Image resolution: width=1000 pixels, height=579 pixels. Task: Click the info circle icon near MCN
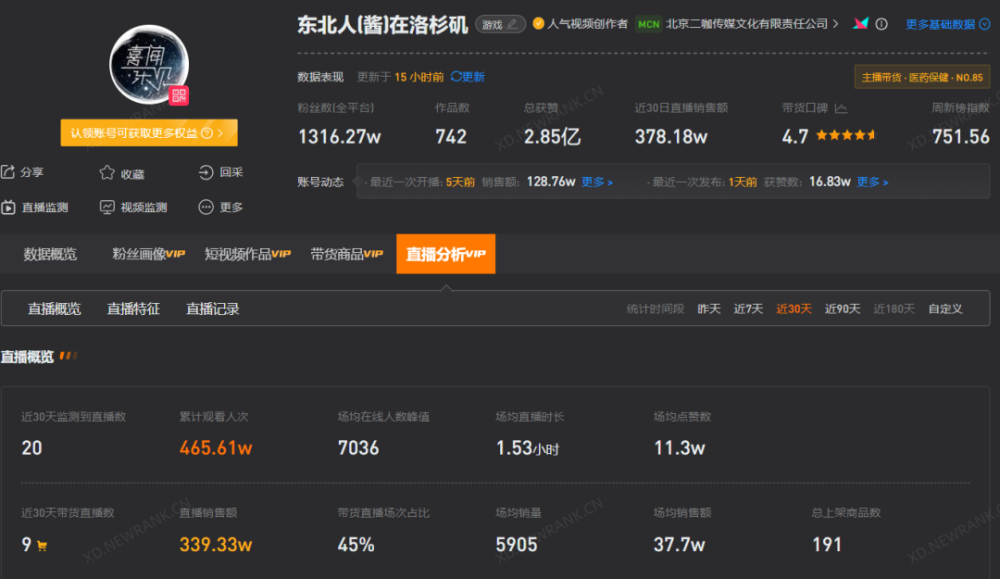coord(881,24)
